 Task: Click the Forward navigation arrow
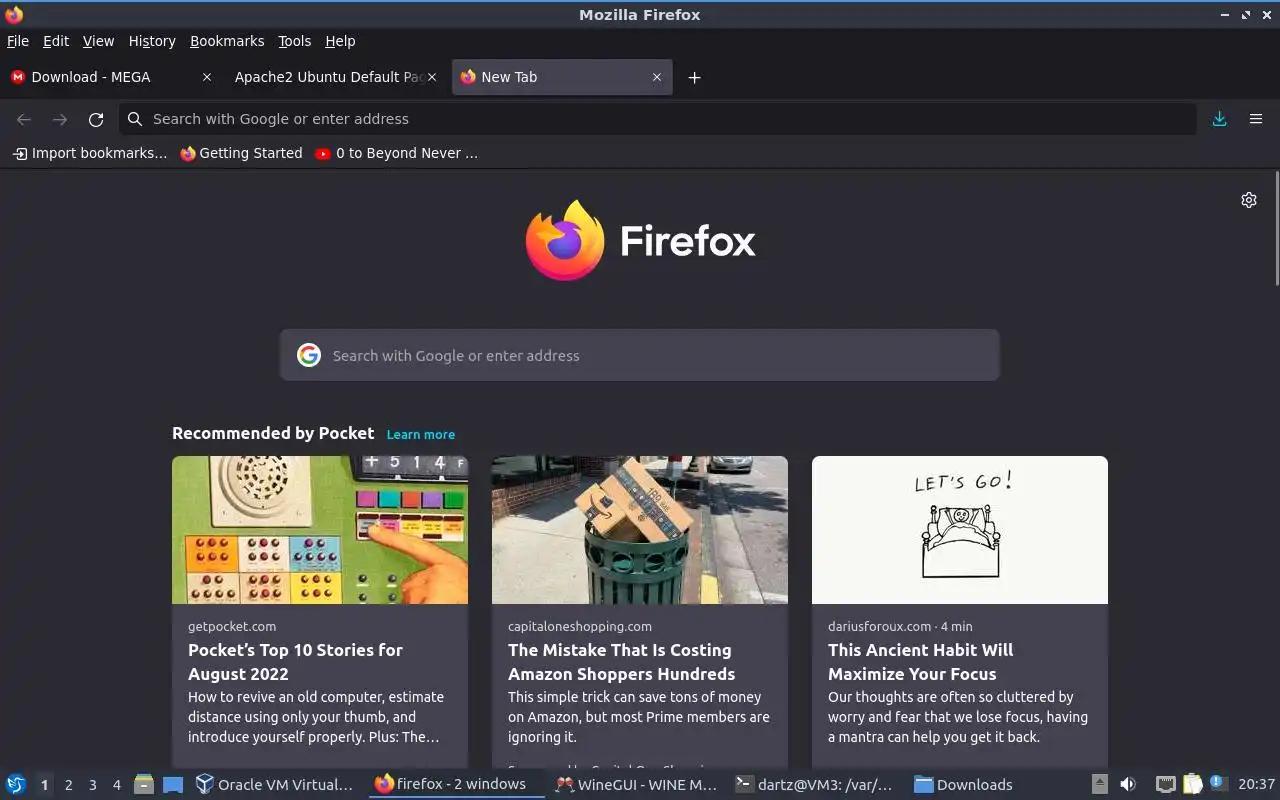click(x=60, y=119)
